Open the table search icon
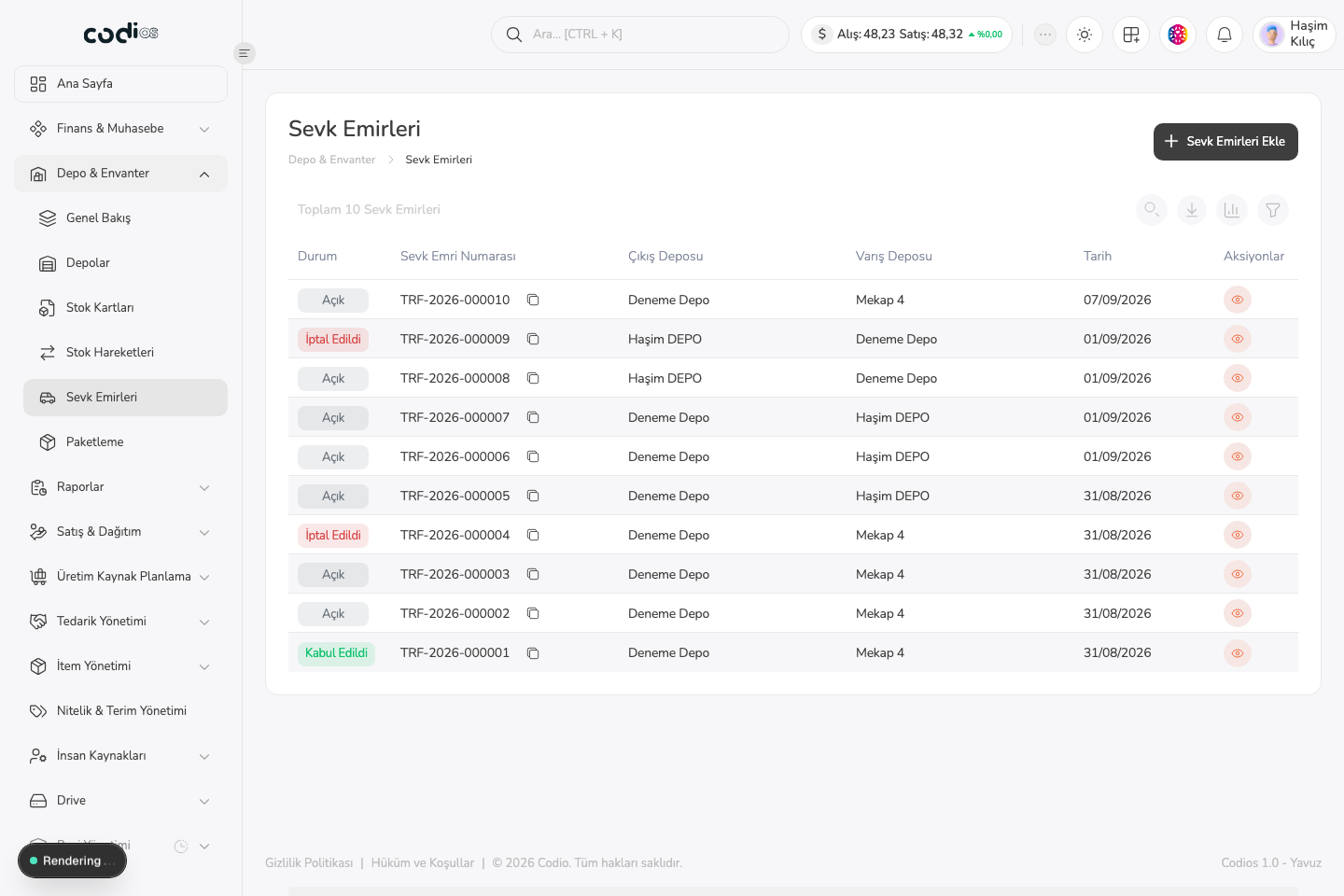 (x=1152, y=210)
